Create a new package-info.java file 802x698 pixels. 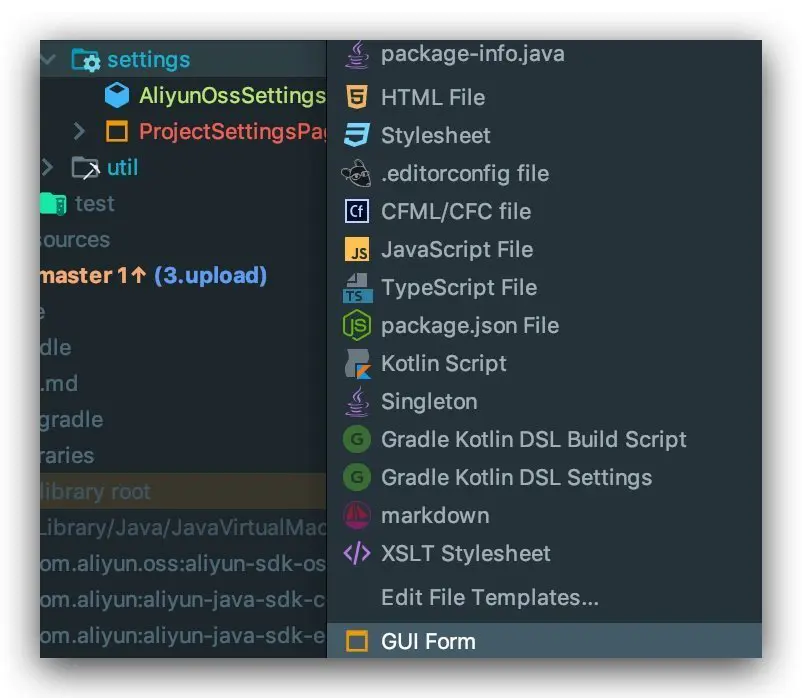[x=472, y=54]
